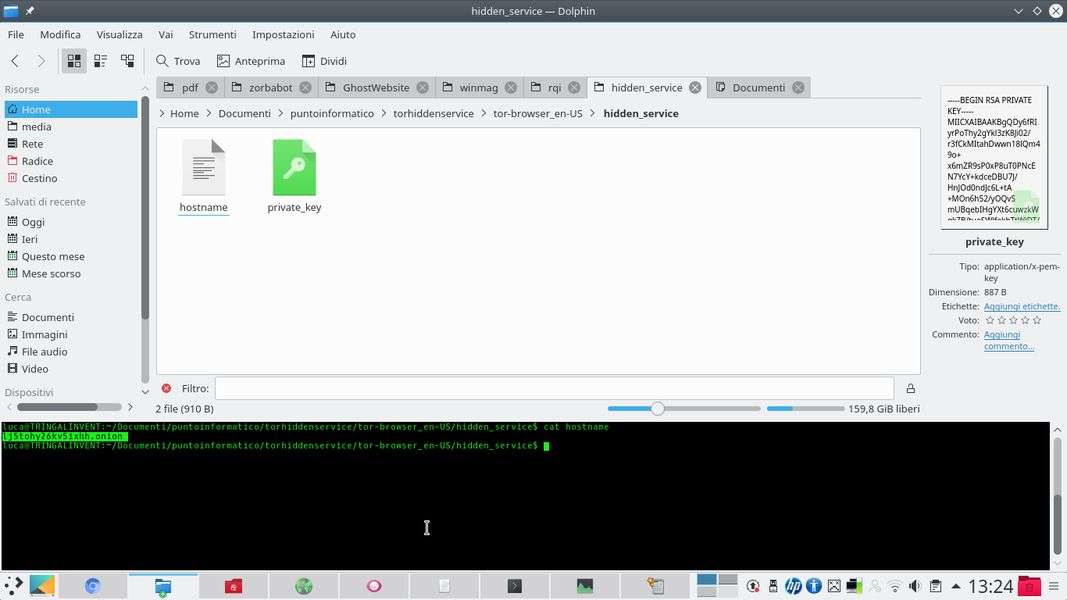Image resolution: width=1067 pixels, height=600 pixels.
Task: Click the terminal panel vertical scrollbar
Action: click(1057, 497)
